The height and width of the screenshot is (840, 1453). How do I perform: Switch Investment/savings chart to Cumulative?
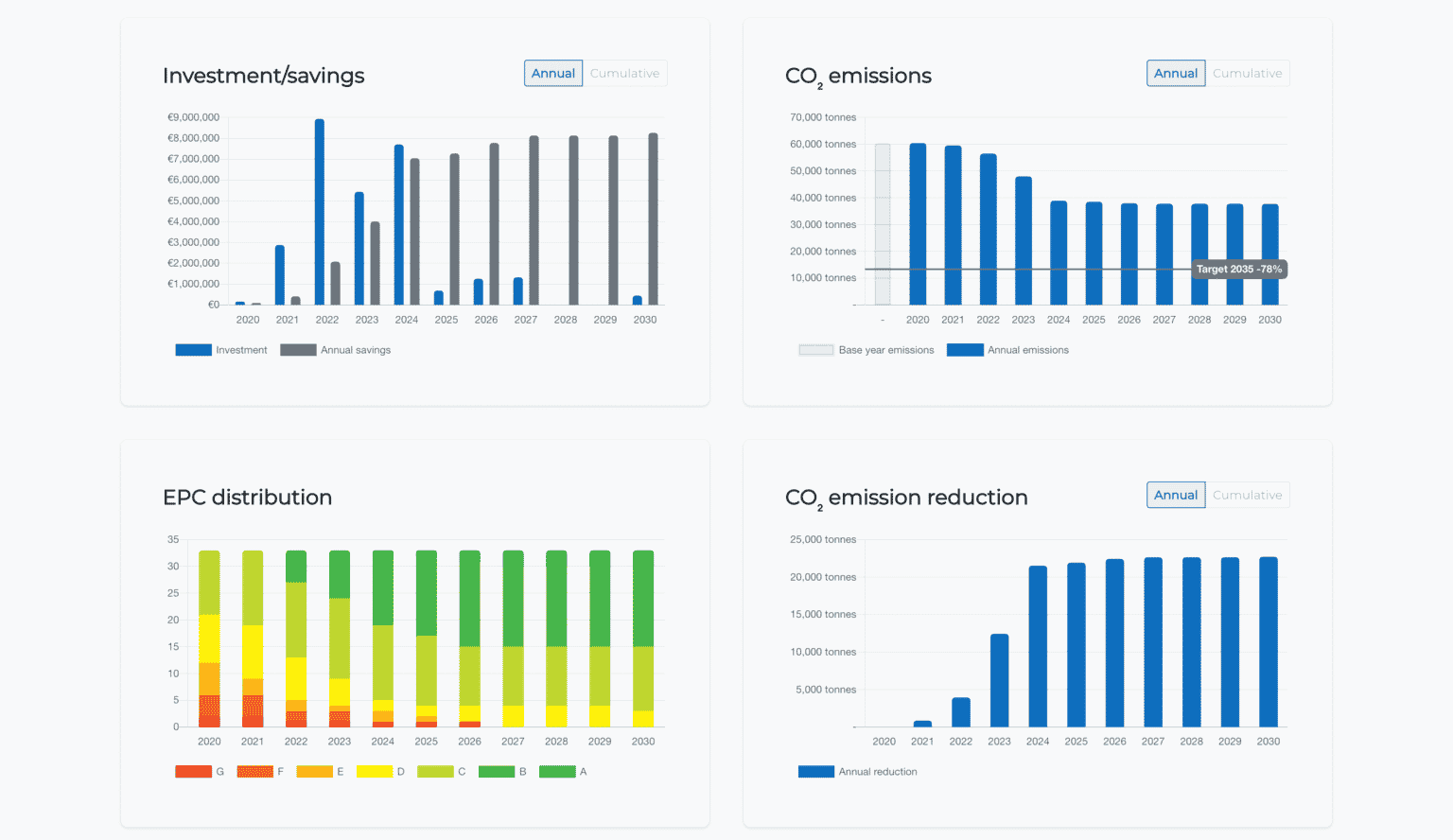[624, 73]
